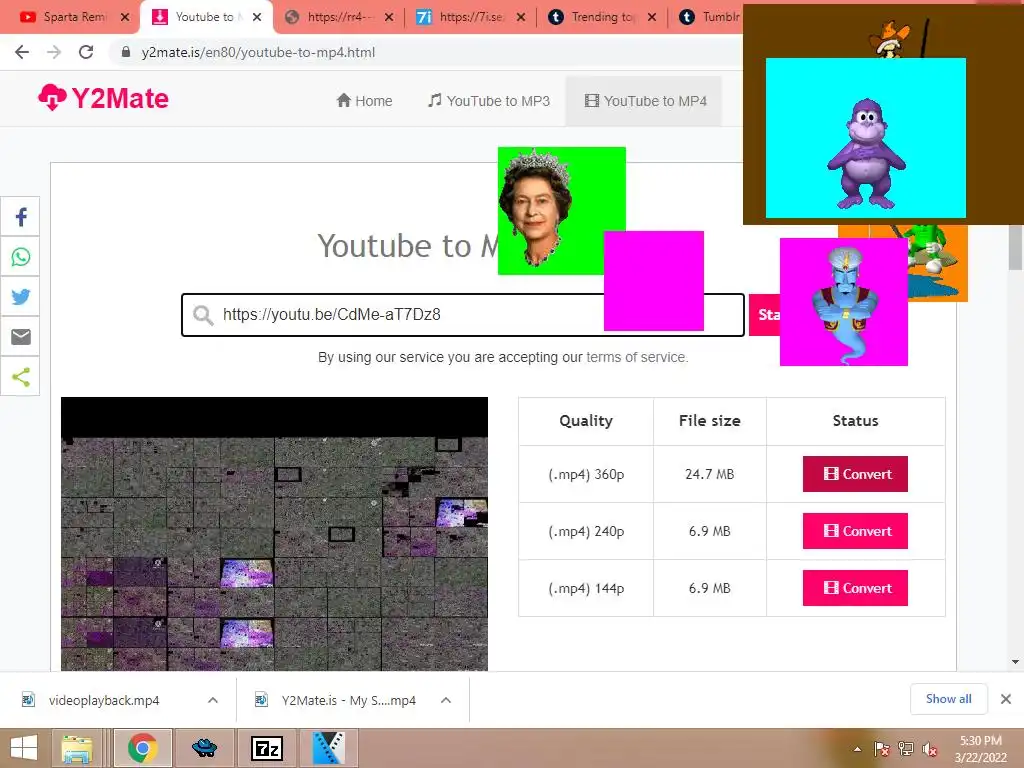Click the (.mp4) 360p quality cell
The width and height of the screenshot is (1024, 768).
click(x=586, y=474)
